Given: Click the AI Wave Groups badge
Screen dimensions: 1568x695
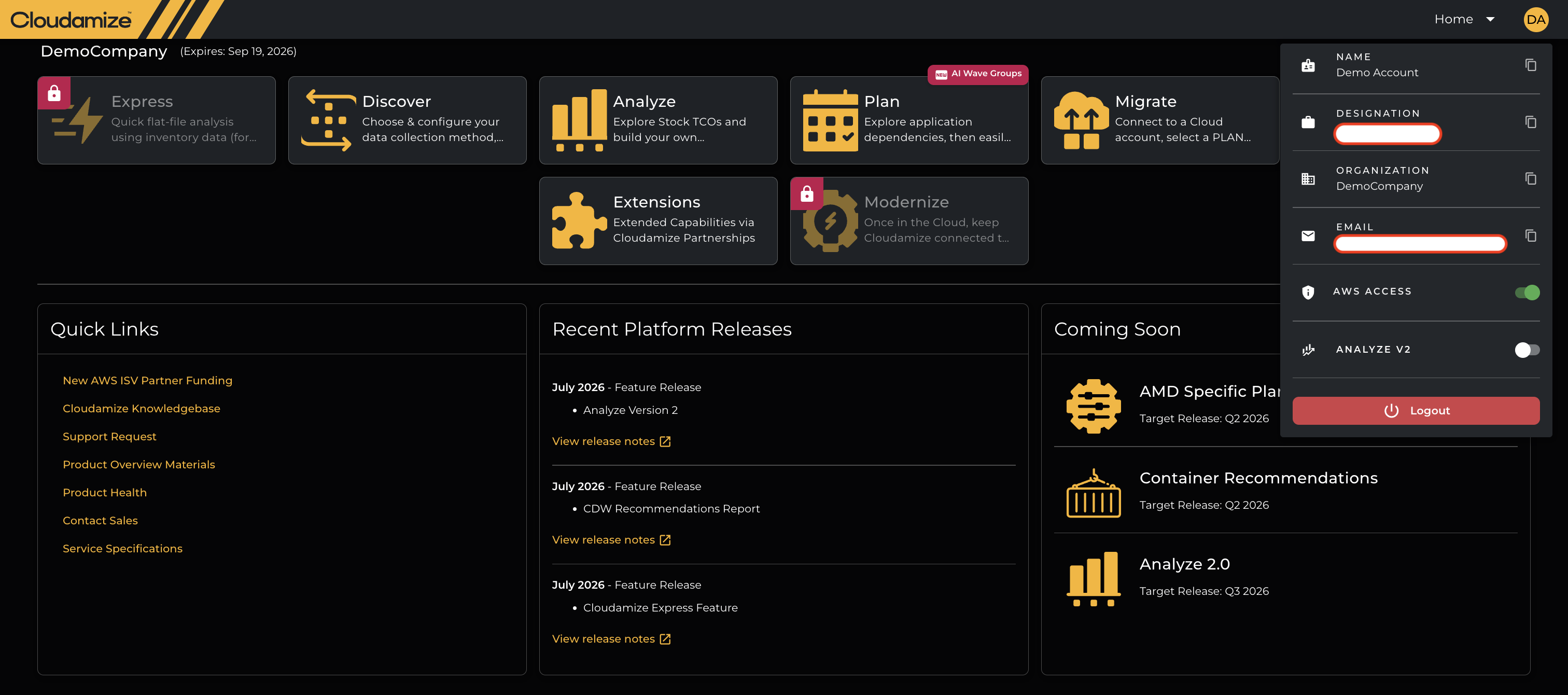Looking at the screenshot, I should 978,74.
